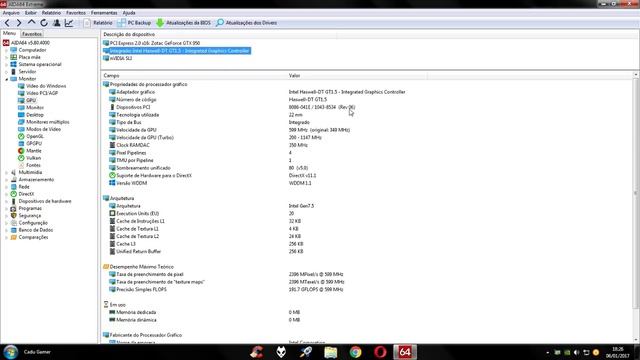This screenshot has width=640, height=360.
Task: Select the OpenGL tree item
Action: tap(31, 136)
